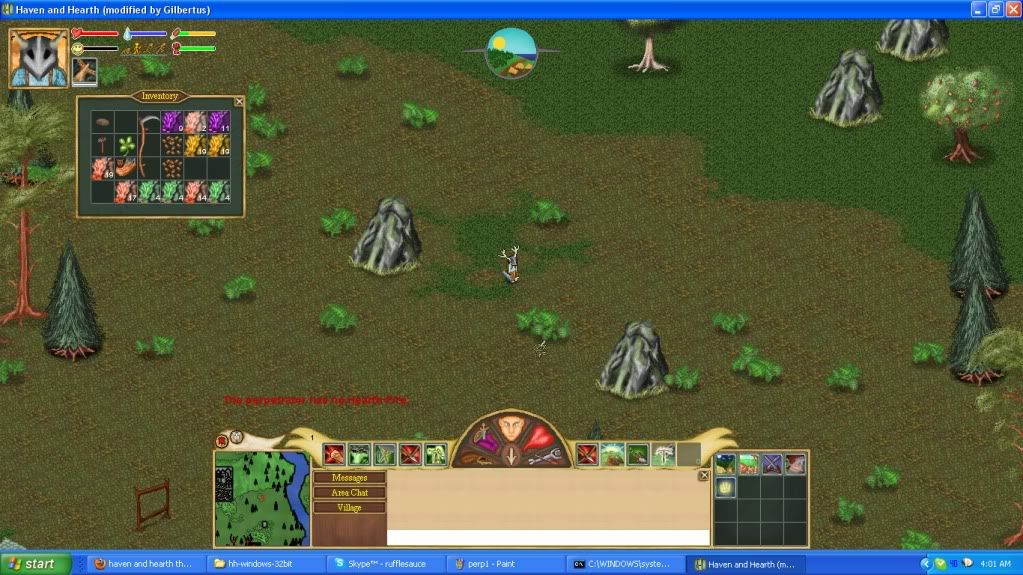Open kin list via red heart in the arch menu
This screenshot has width=1023, height=575.
coord(538,436)
